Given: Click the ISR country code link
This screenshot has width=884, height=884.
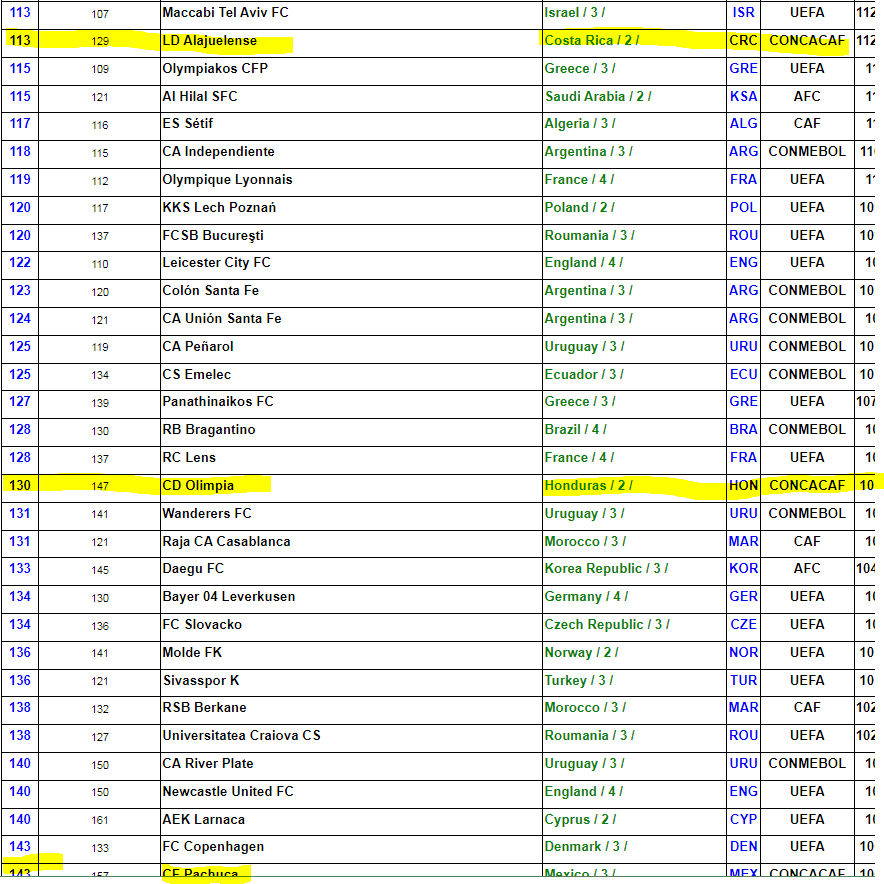Looking at the screenshot, I should click(743, 12).
